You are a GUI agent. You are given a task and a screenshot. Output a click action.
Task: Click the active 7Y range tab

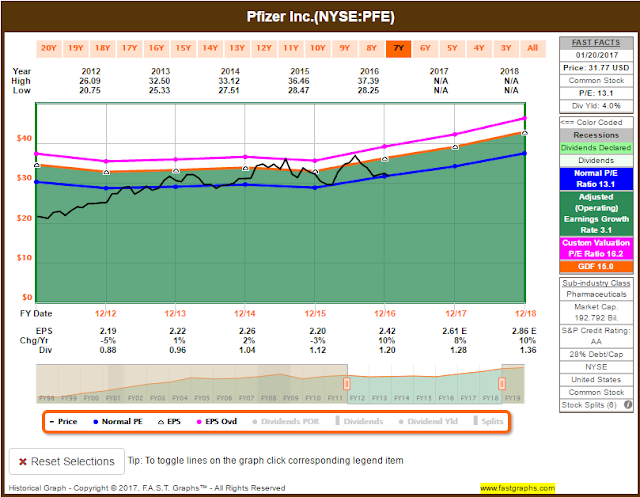tap(399, 48)
